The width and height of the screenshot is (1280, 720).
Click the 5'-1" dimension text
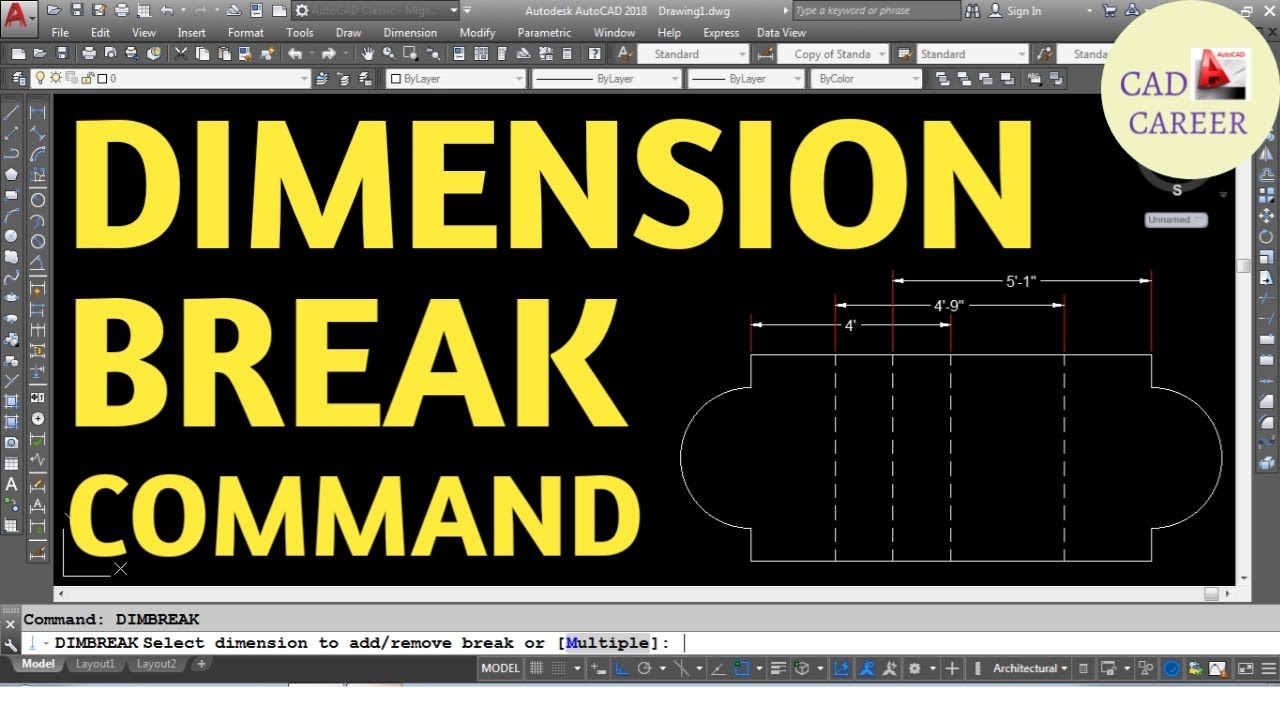click(x=1021, y=281)
